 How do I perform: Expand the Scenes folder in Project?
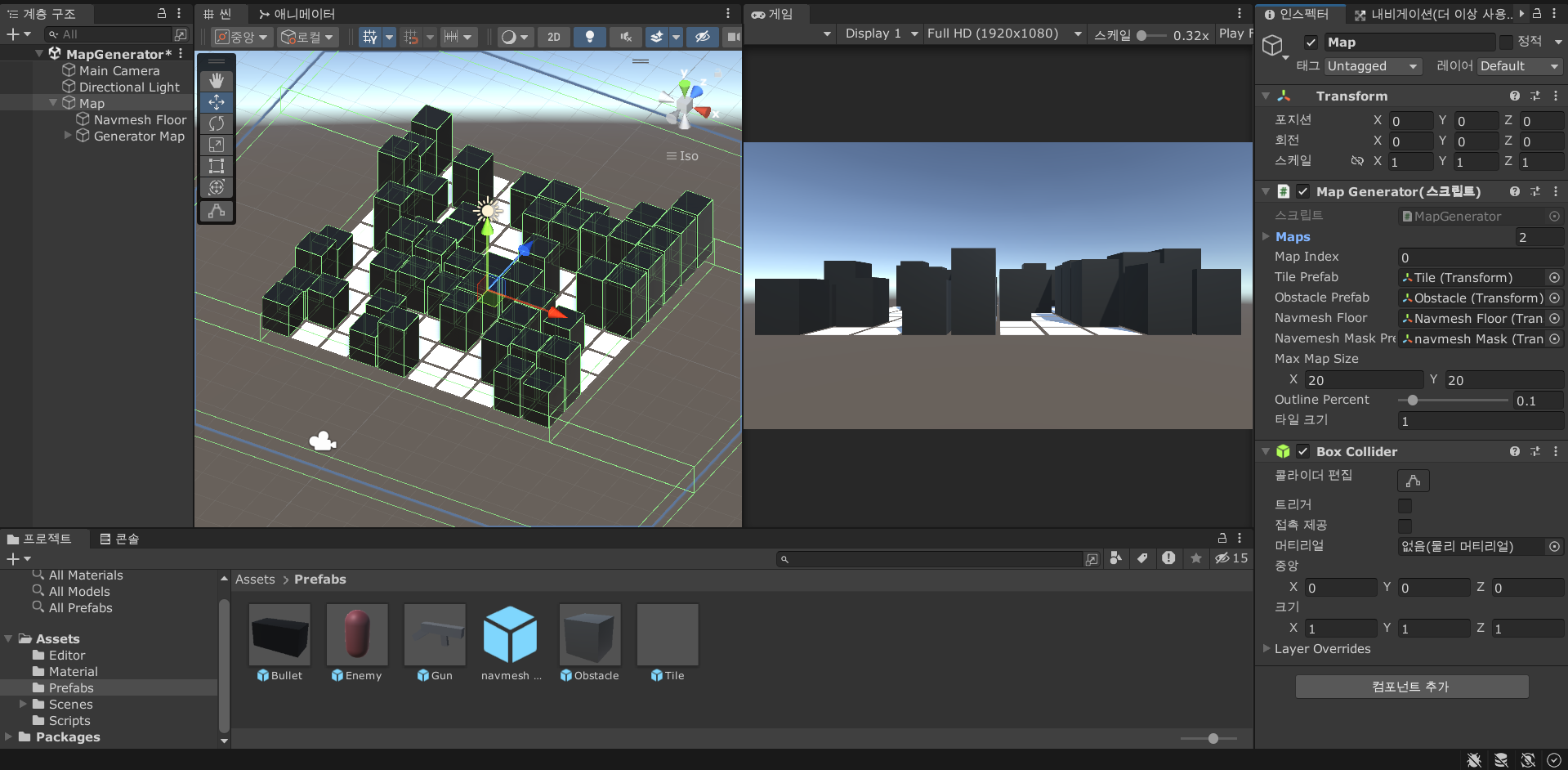(23, 704)
